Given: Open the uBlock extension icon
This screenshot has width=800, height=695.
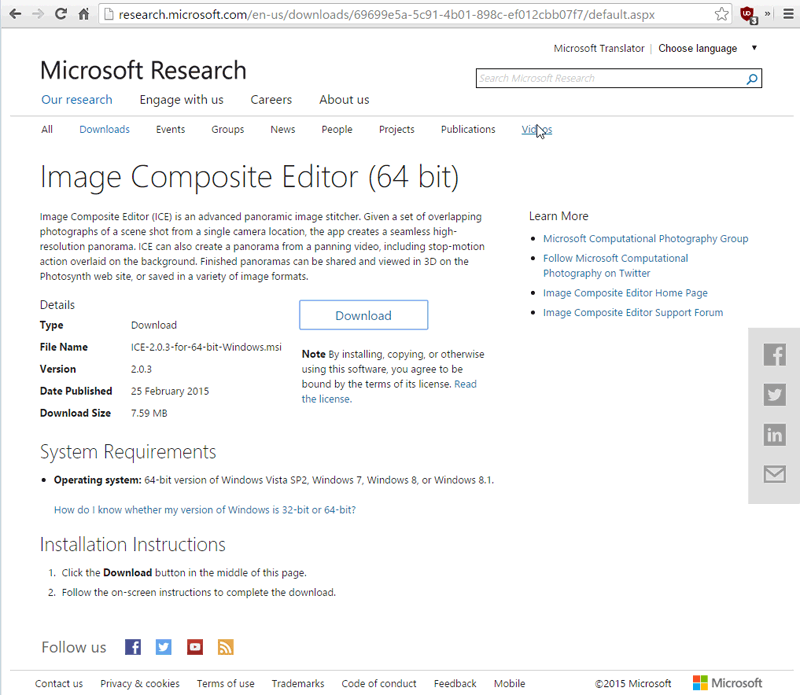Looking at the screenshot, I should 748,15.
